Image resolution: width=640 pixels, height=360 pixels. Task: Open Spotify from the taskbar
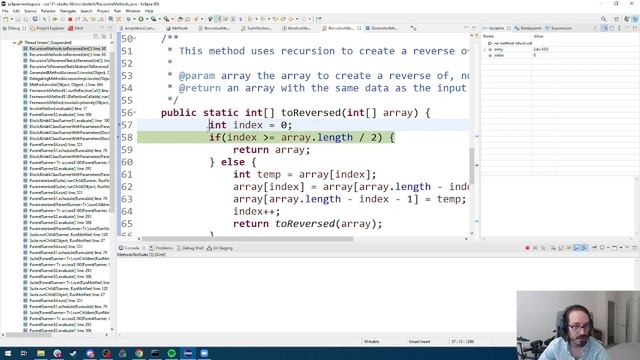(171, 353)
